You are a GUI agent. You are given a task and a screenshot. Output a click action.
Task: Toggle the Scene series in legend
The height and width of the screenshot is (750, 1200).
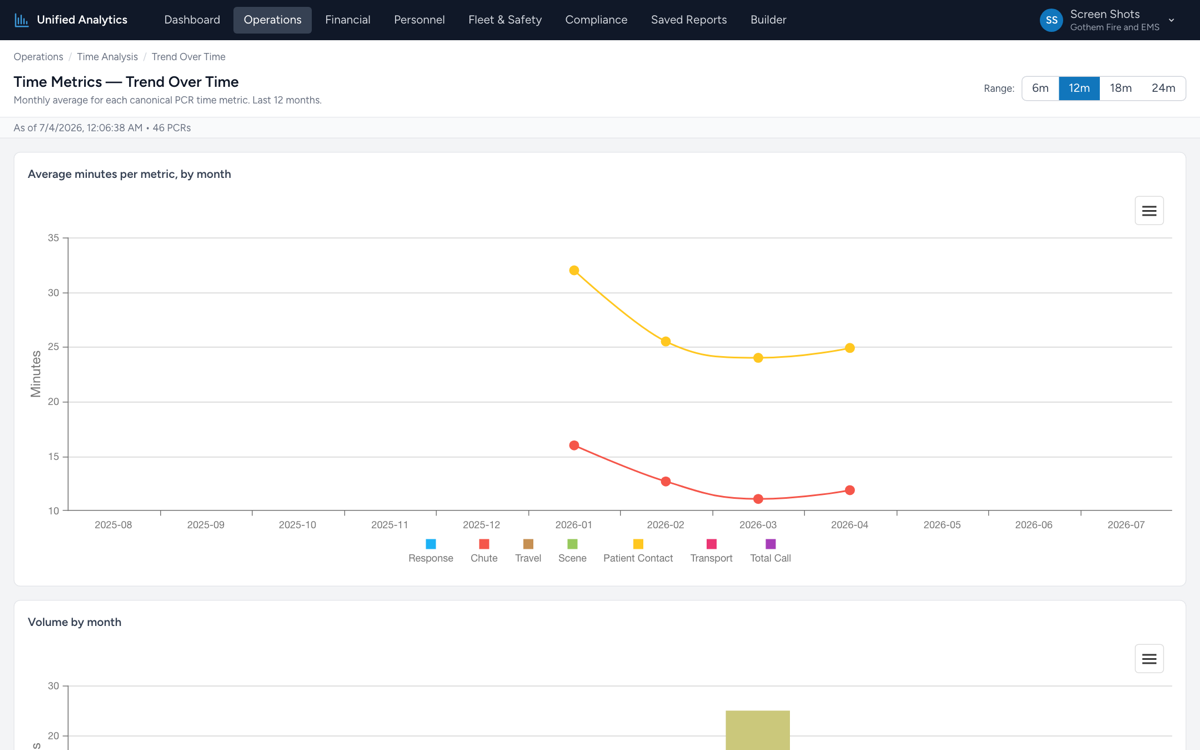pyautogui.click(x=572, y=551)
